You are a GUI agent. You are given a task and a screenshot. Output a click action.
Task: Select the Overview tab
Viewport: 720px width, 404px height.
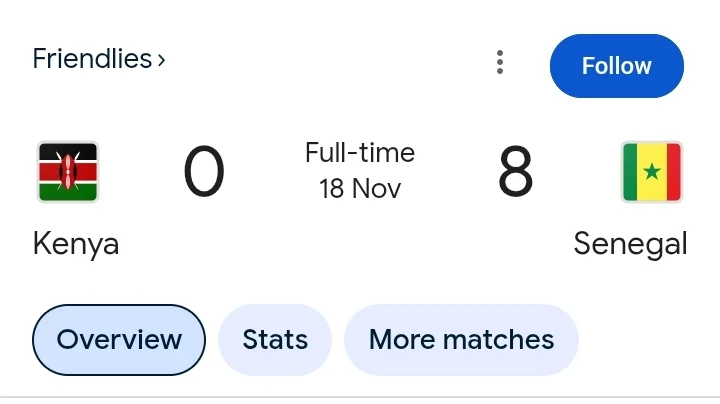pos(119,339)
